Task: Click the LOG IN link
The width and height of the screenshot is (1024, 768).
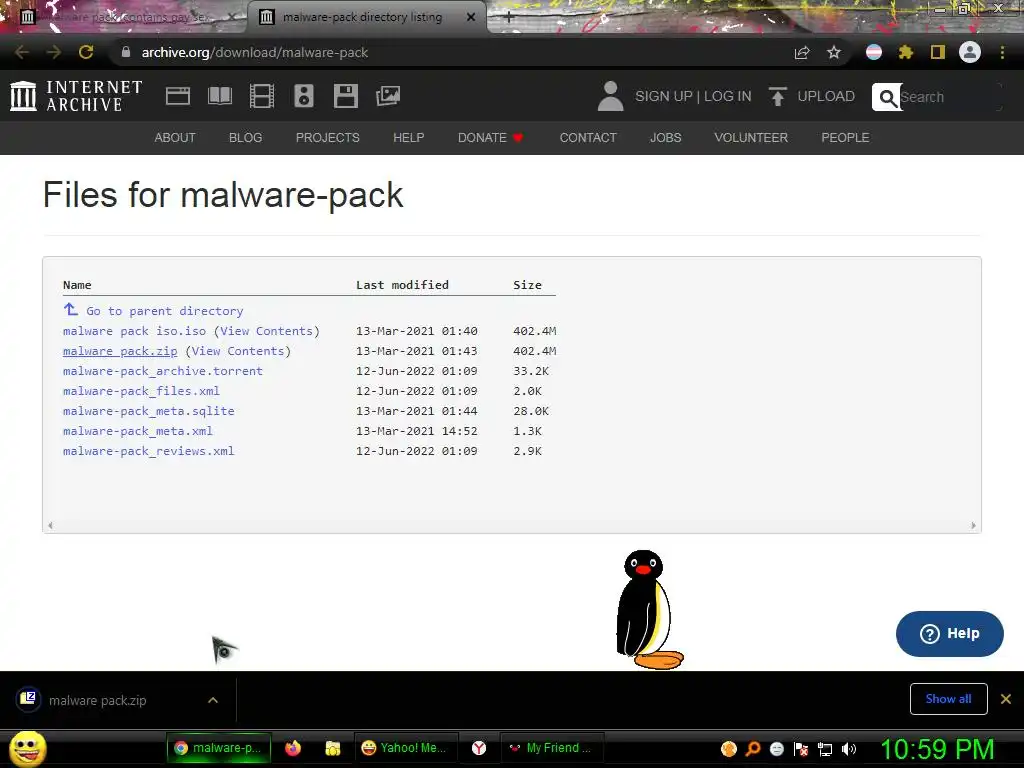Action: [728, 96]
